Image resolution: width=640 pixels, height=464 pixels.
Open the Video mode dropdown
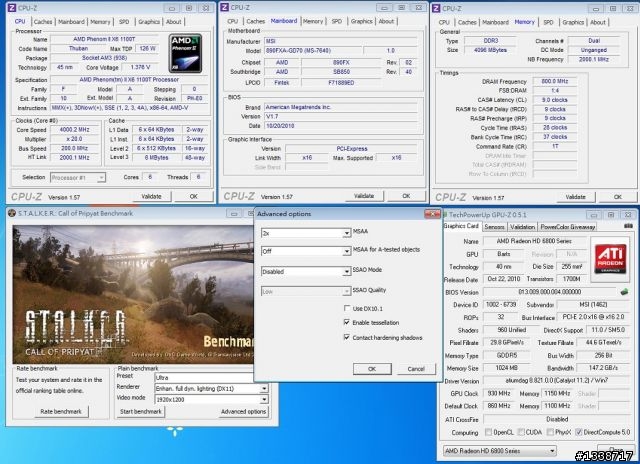[211, 400]
